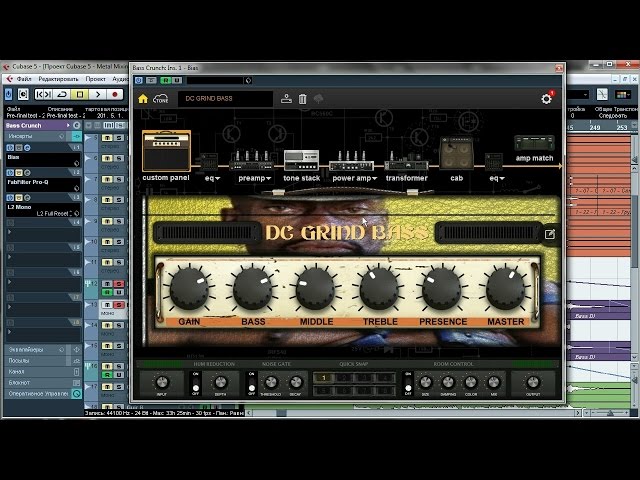
Task: Open preset menu on L2 Mono insert
Action: pos(76,213)
